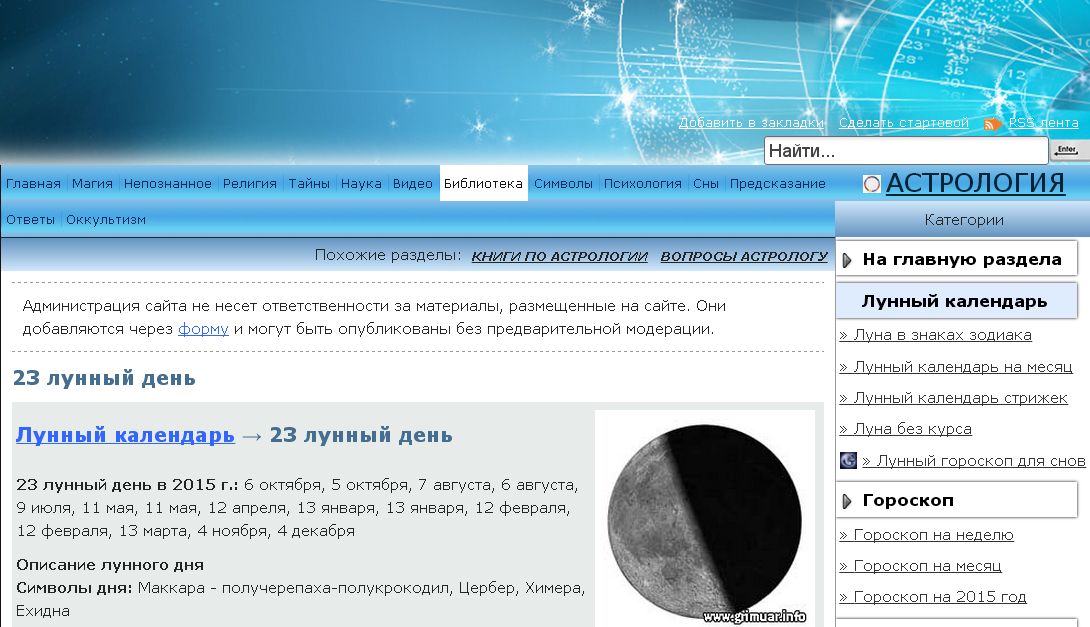Follow the форму link in disclaimer
The height and width of the screenshot is (627, 1090).
point(203,329)
